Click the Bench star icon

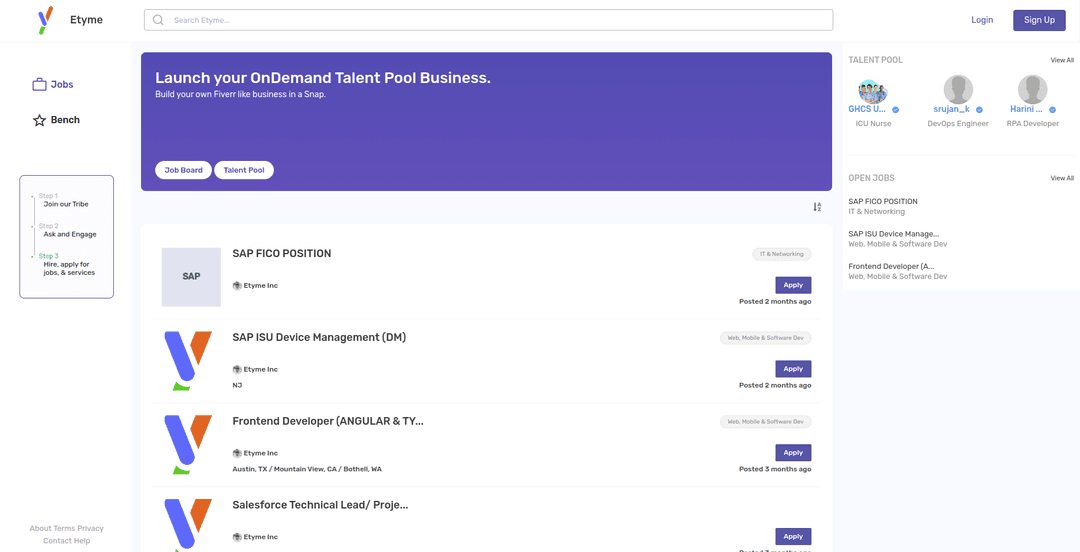(x=40, y=120)
